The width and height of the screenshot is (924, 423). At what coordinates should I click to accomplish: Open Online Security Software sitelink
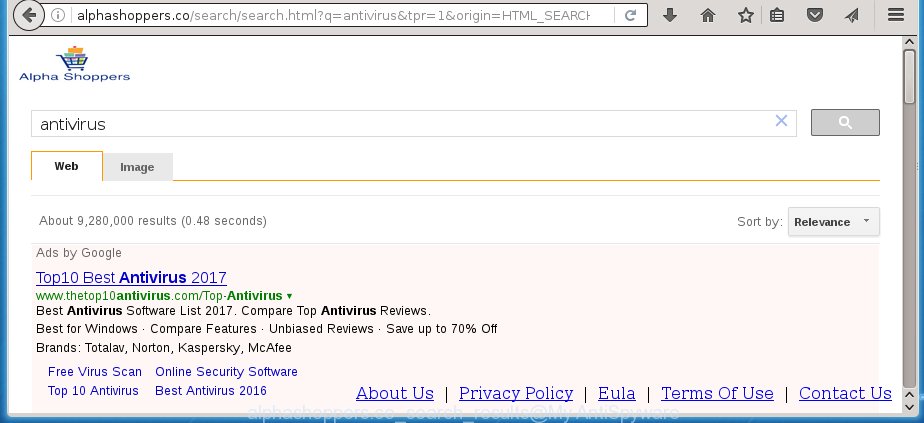[226, 372]
